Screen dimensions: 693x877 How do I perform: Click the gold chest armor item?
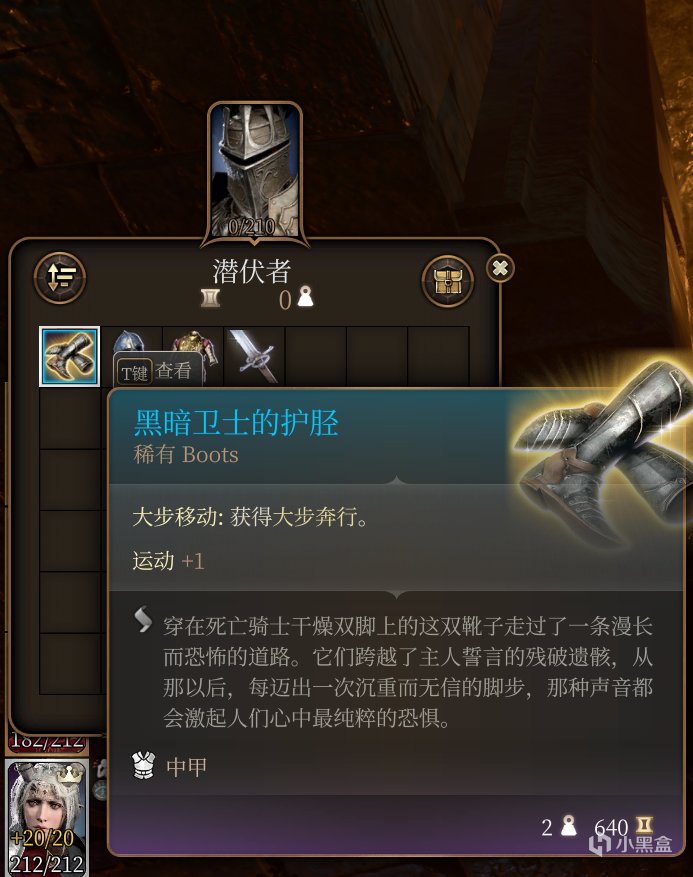pos(194,342)
